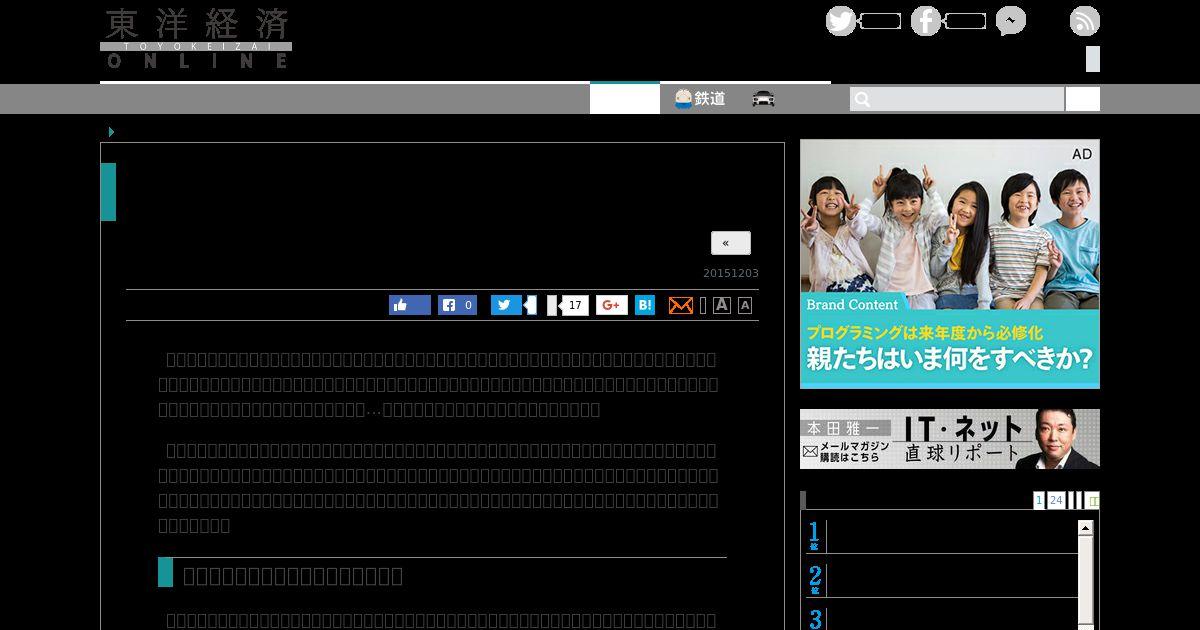Click the « previous page button
The height and width of the screenshot is (630, 1200).
pyautogui.click(x=731, y=243)
